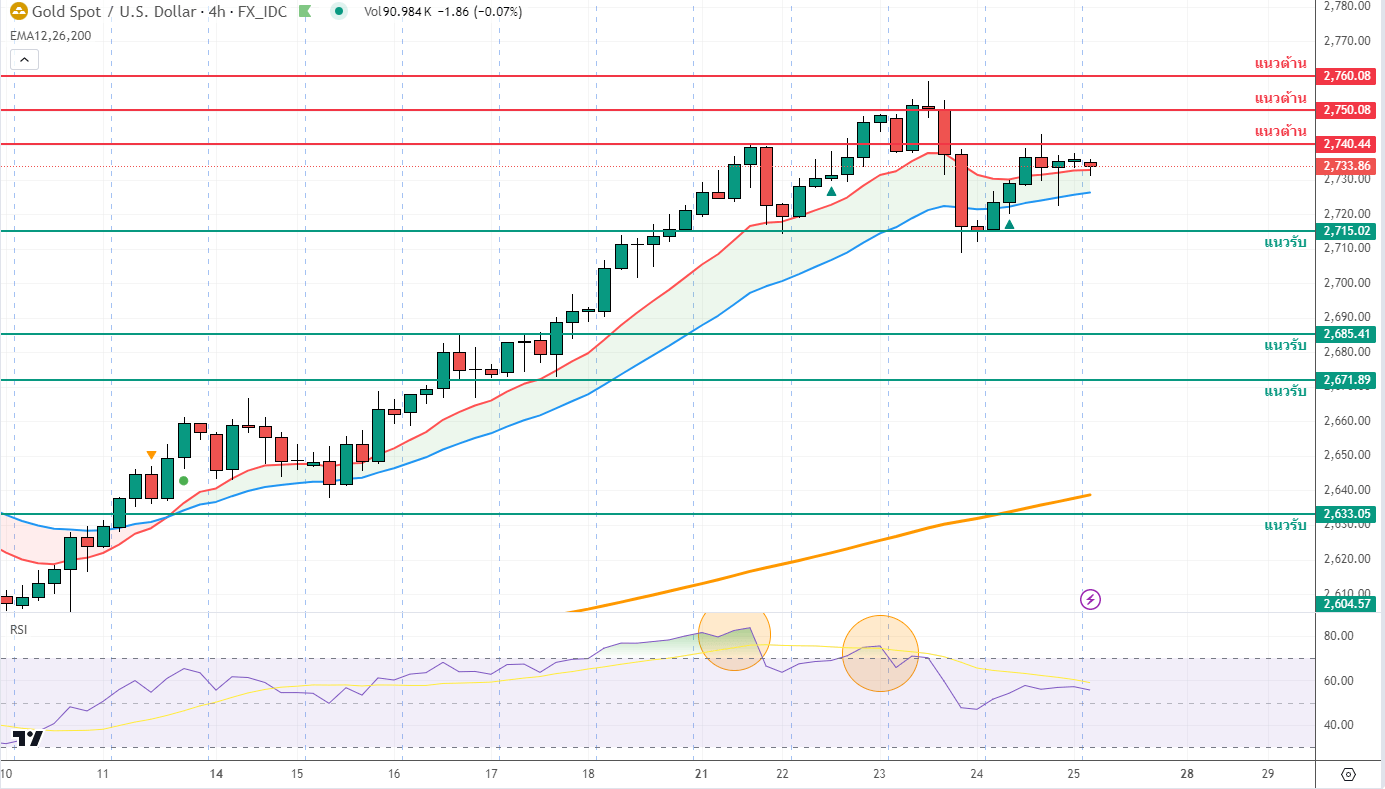Image resolution: width=1385 pixels, height=789 pixels.
Task: Click the green circle marker near 14th
Action: (184, 481)
